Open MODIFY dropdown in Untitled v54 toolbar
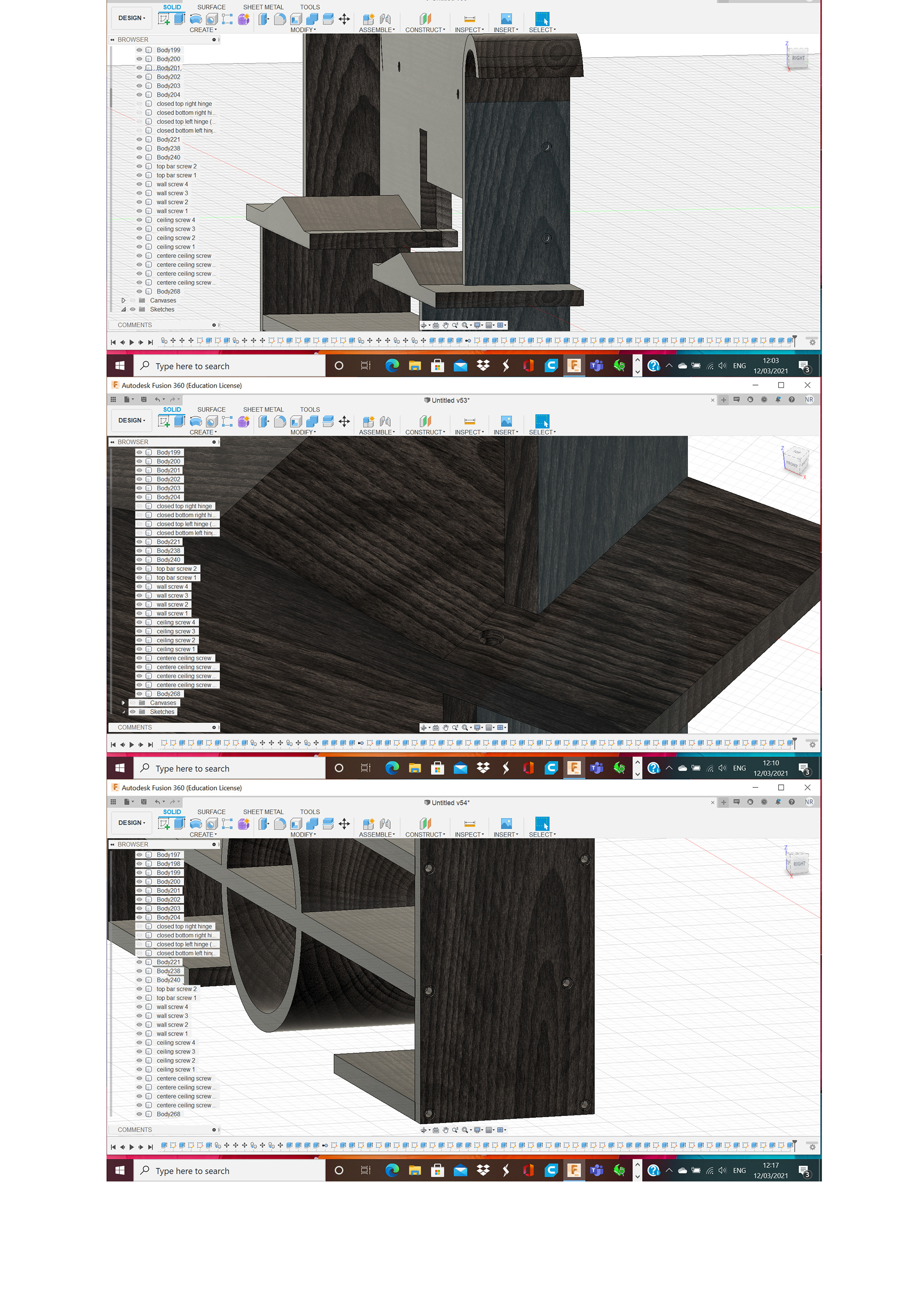This screenshot has width=924, height=1307. (x=303, y=835)
